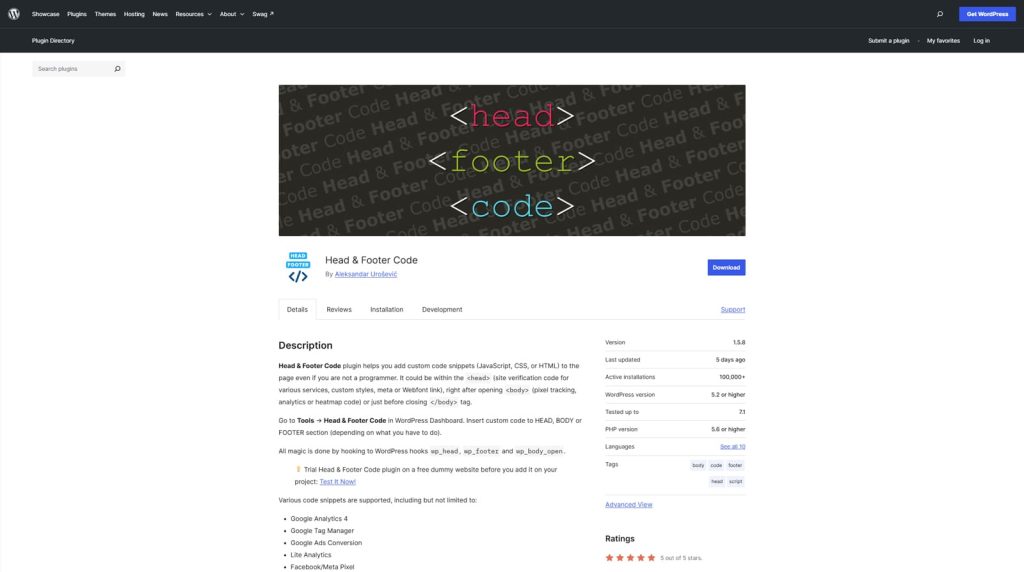Click the WordPress logo icon
This screenshot has width=1024, height=572.
point(14,14)
